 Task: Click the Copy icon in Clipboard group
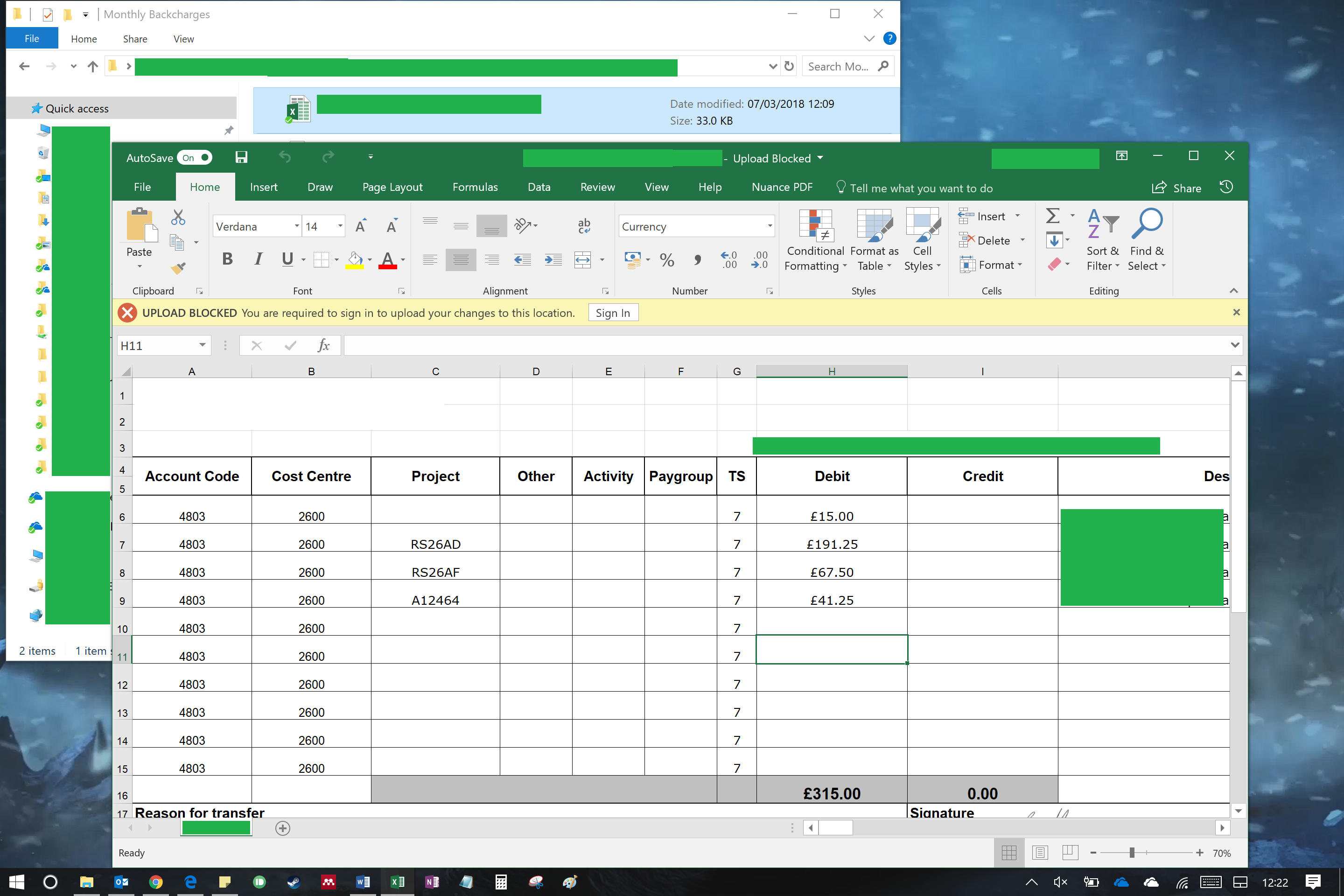point(177,243)
